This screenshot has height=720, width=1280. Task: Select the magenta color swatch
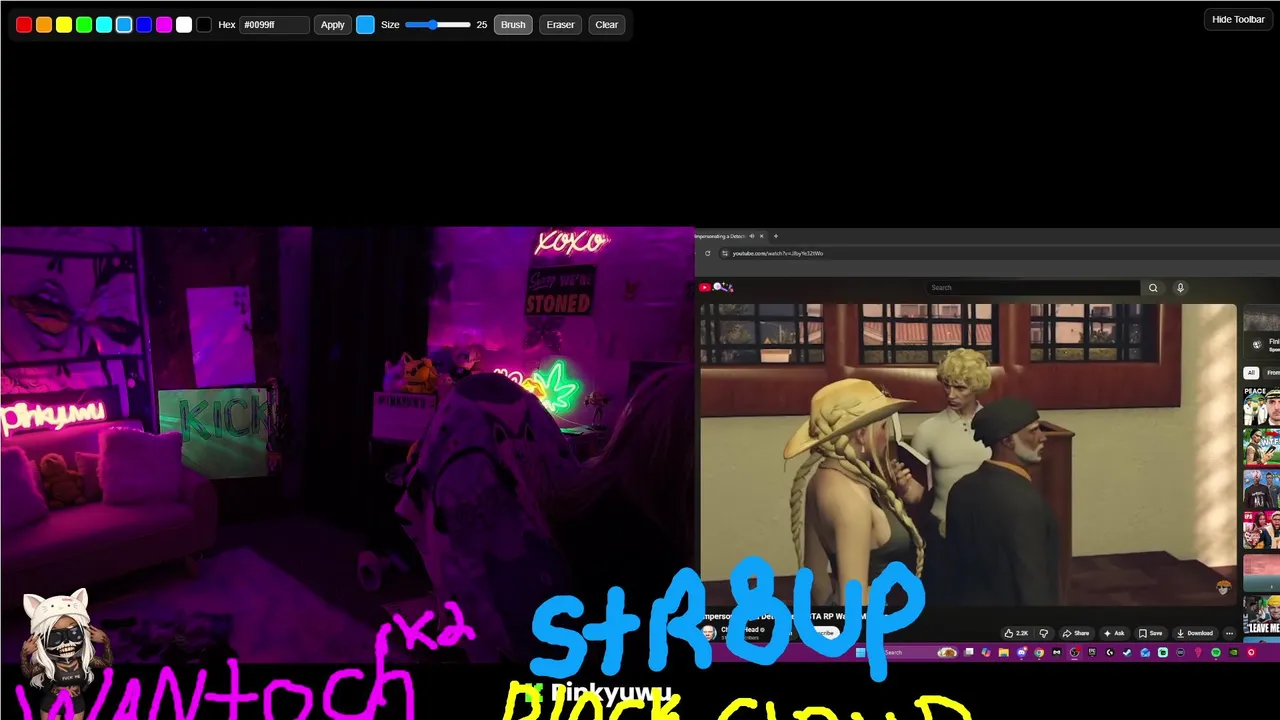[164, 24]
